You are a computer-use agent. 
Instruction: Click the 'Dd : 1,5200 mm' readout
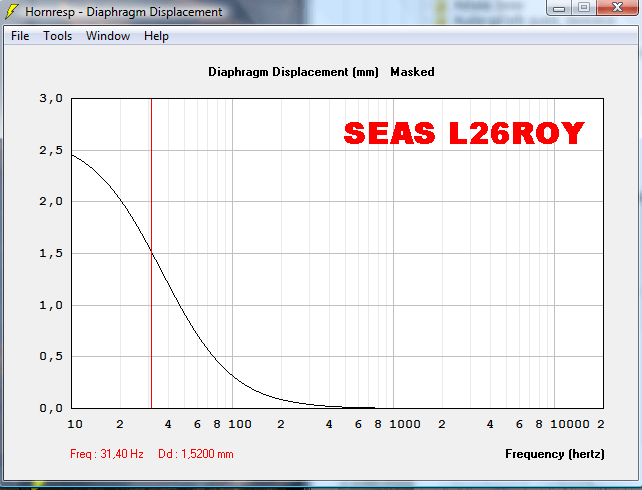196,454
